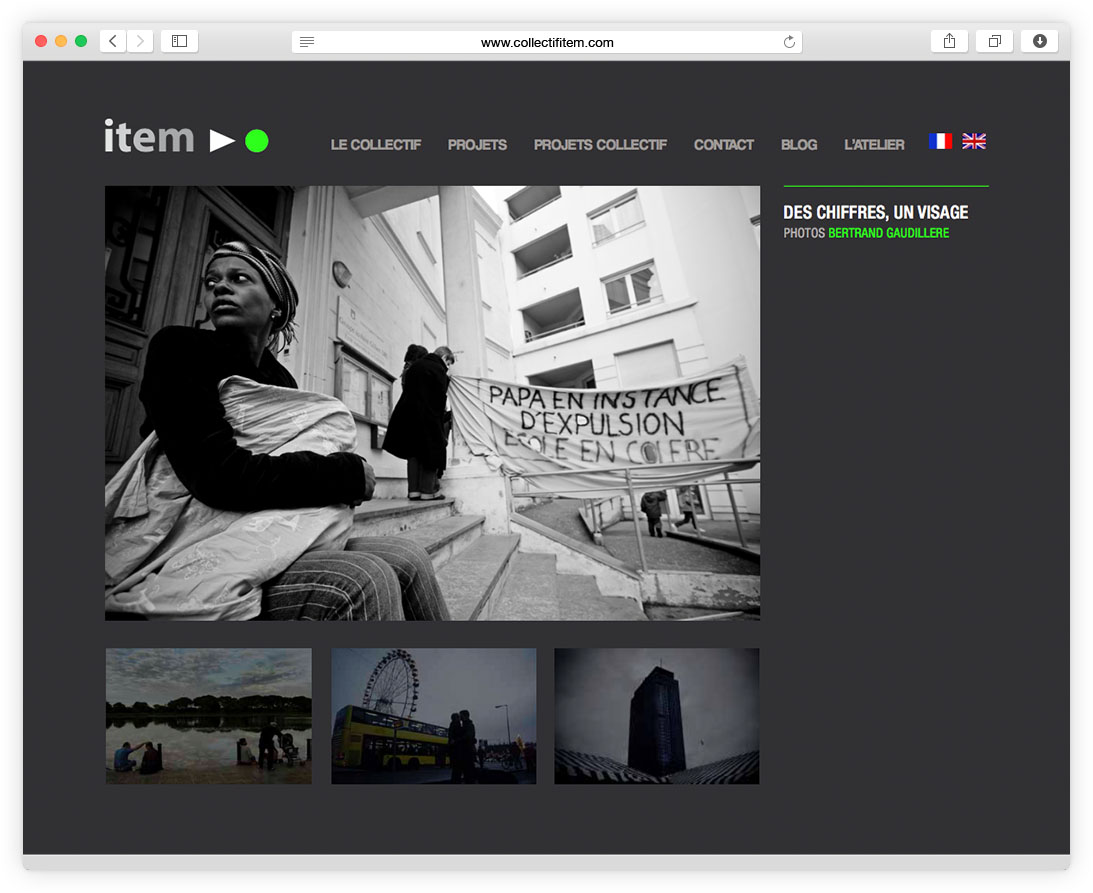This screenshot has height=893, width=1093.
Task: Switch site language with British flag
Action: pyautogui.click(x=973, y=141)
